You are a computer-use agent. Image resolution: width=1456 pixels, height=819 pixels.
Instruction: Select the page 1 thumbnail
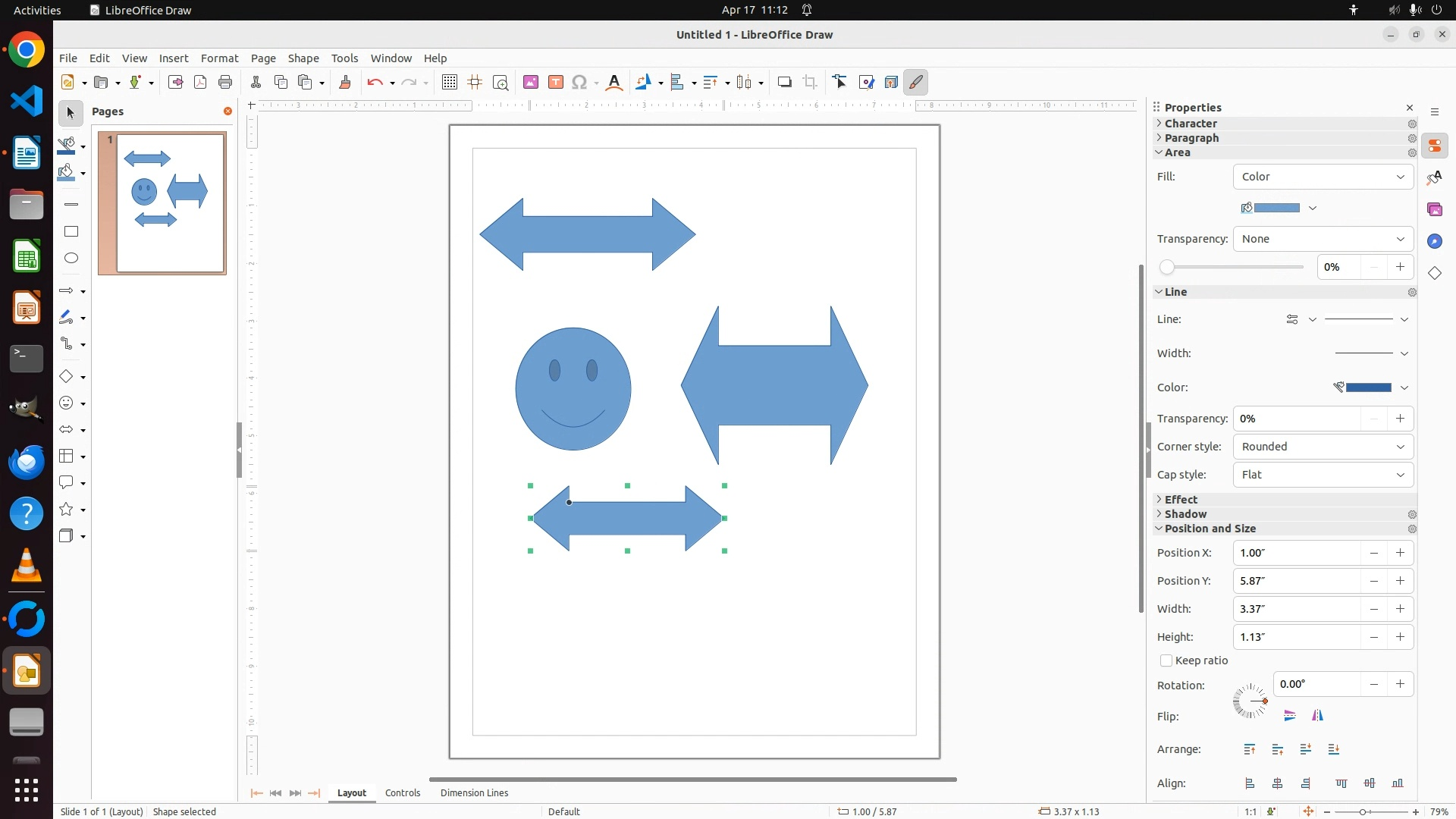coord(171,202)
